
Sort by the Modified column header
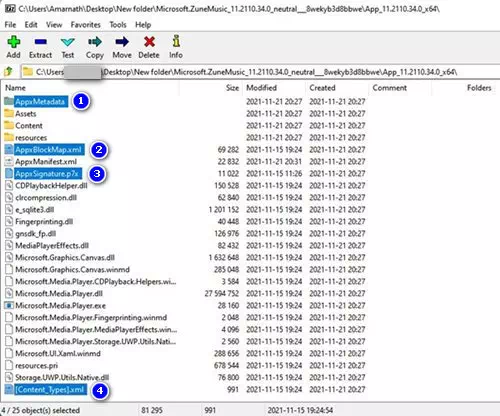pyautogui.click(x=261, y=88)
